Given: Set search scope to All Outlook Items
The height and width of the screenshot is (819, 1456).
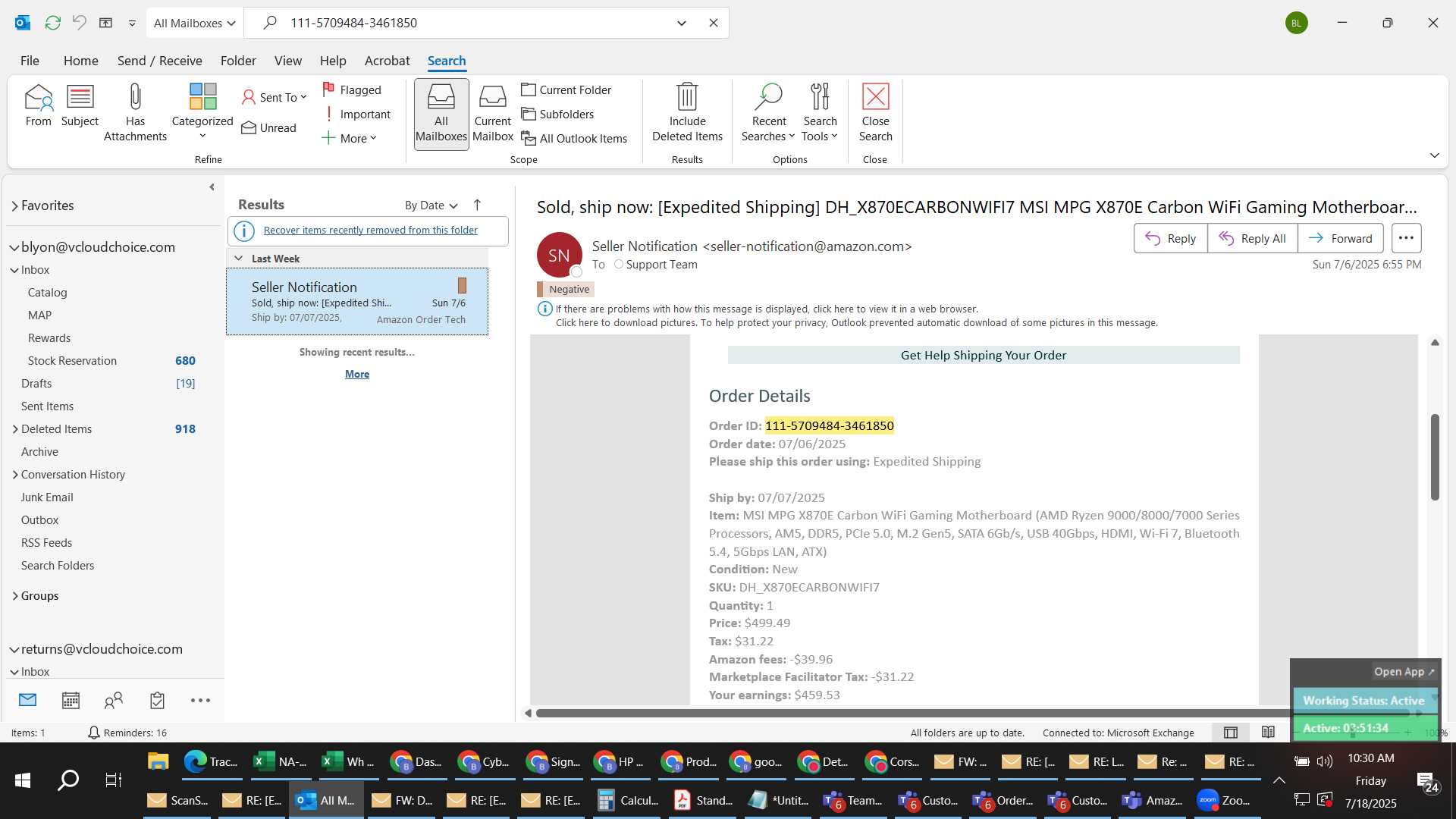Looking at the screenshot, I should coord(574,138).
